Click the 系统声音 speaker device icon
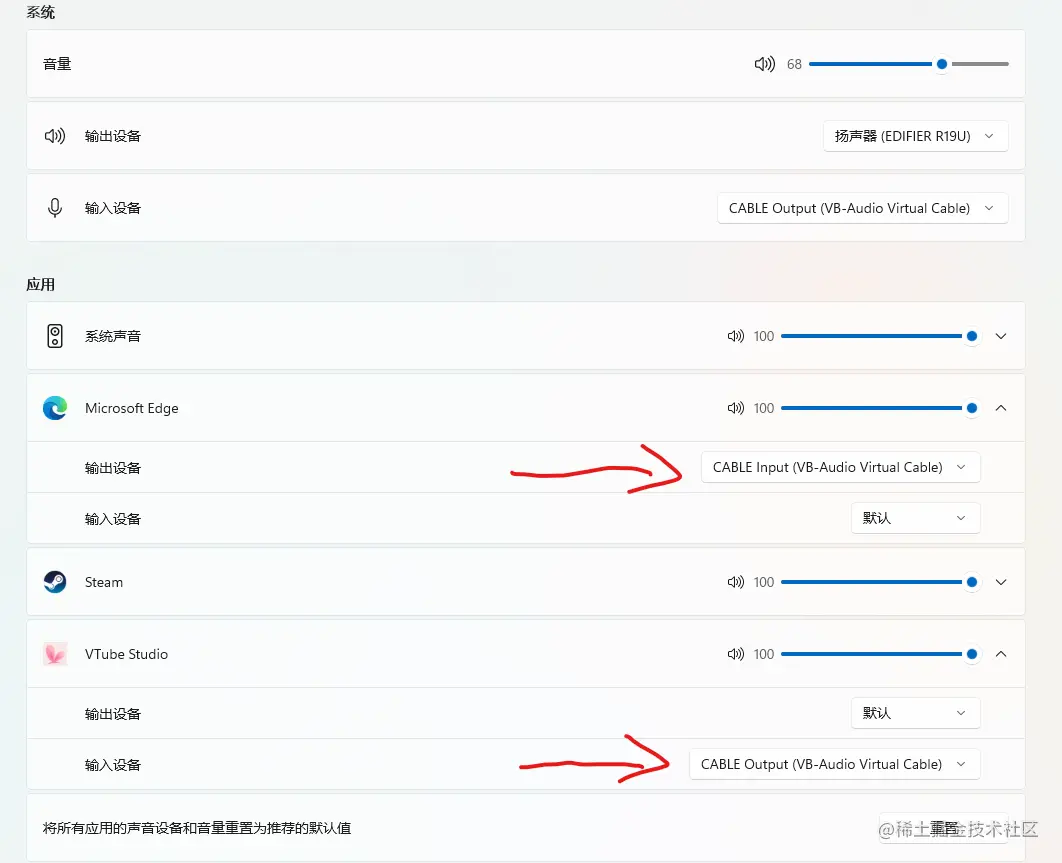1062x863 pixels. tap(55, 336)
